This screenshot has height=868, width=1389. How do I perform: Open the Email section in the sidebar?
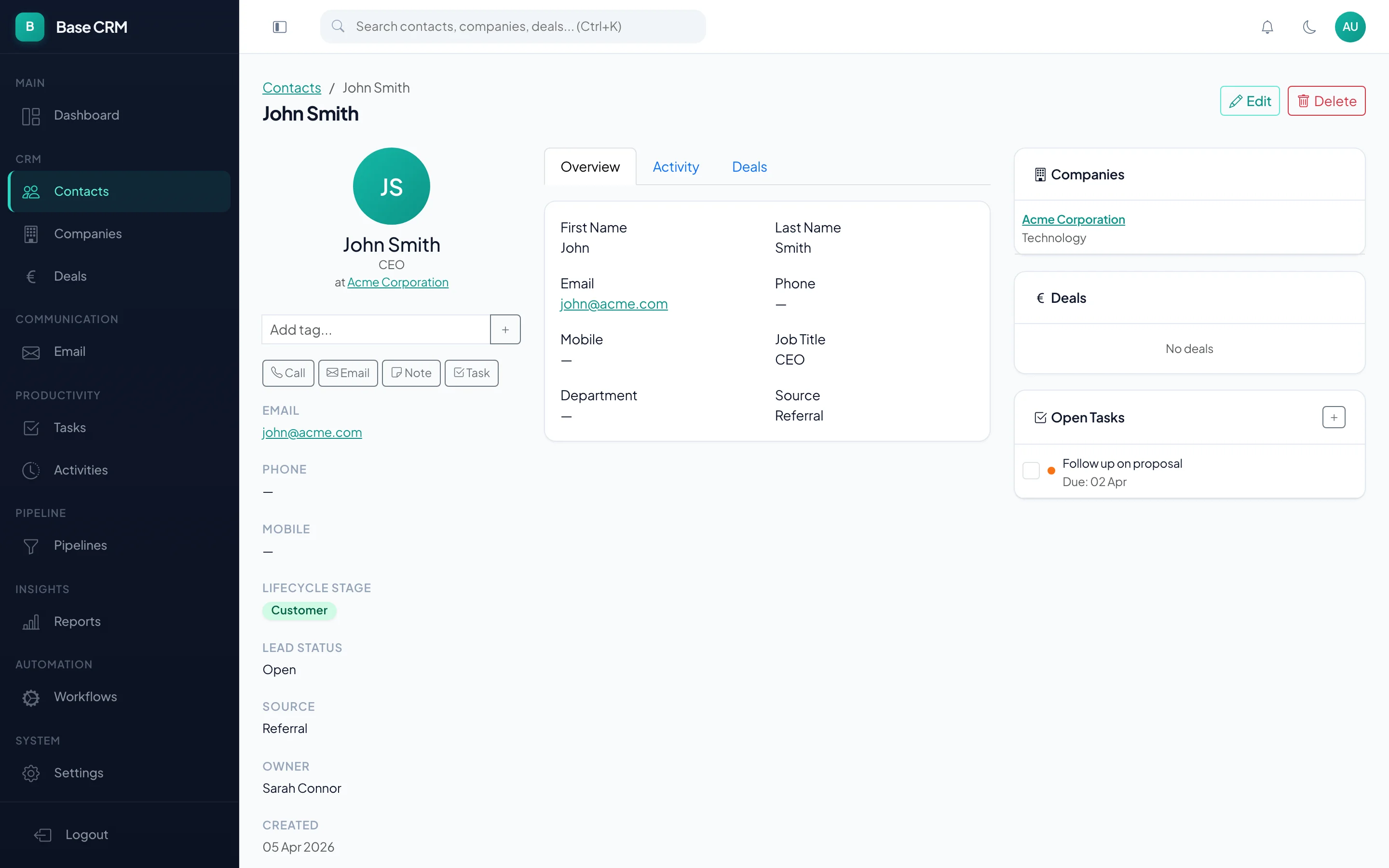pyautogui.click(x=69, y=352)
